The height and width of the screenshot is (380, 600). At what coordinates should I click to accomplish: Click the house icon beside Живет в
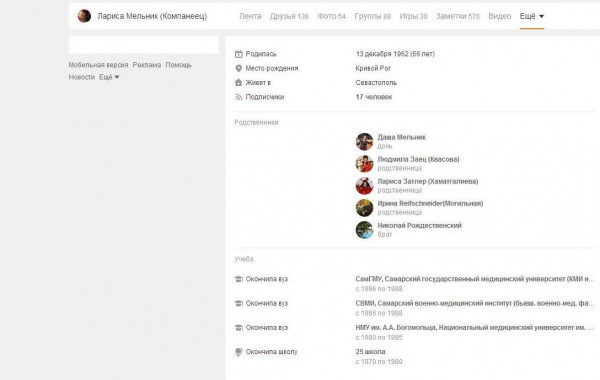pos(238,83)
